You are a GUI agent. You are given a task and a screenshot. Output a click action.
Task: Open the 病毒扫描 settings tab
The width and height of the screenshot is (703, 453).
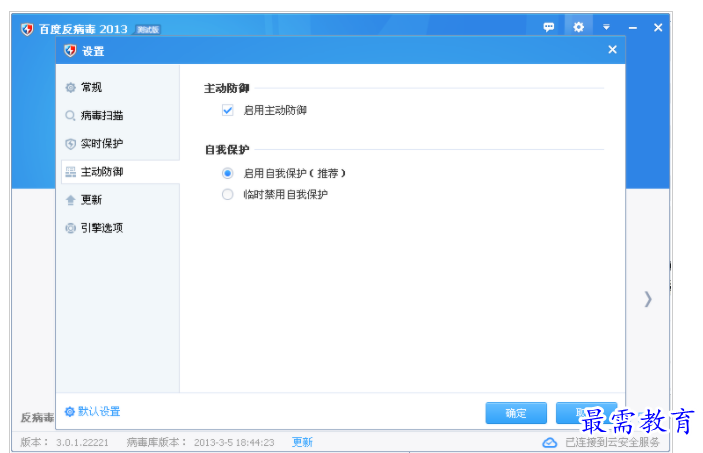coord(120,115)
